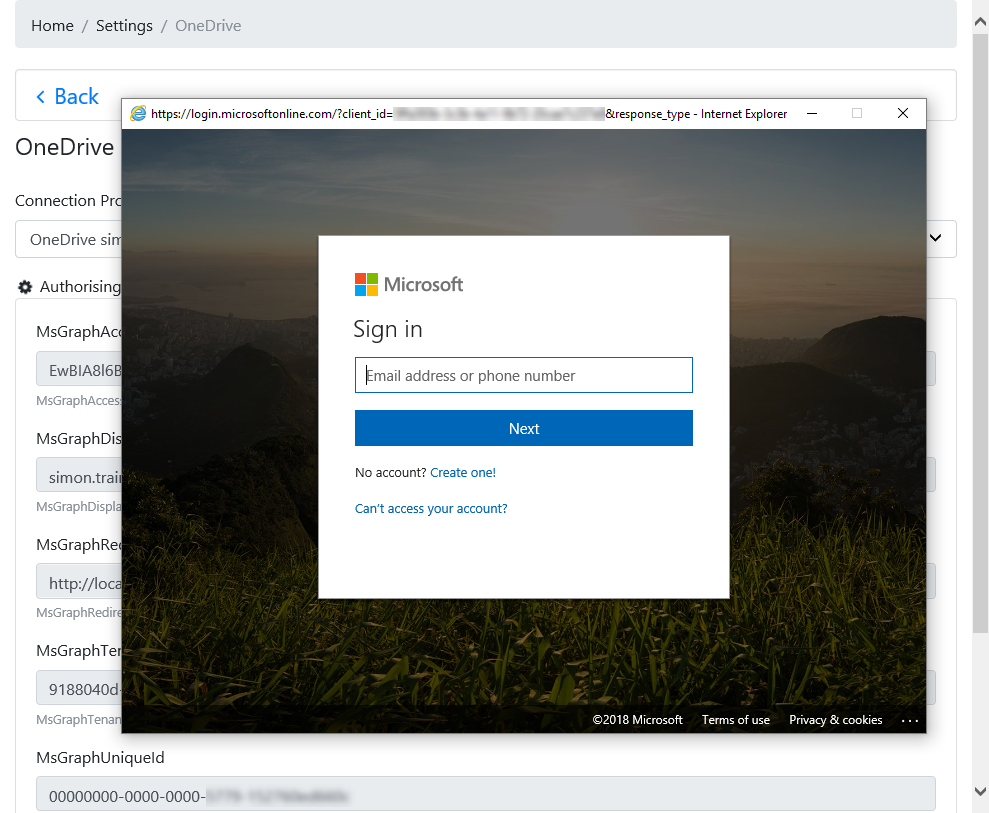Go Back using the Back link

point(67,97)
